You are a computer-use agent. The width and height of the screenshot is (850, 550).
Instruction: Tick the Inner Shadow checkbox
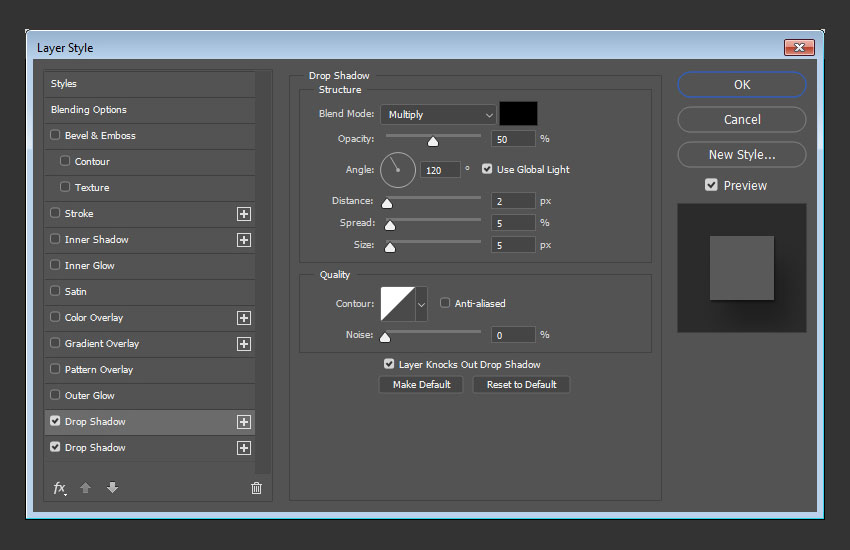coord(55,238)
